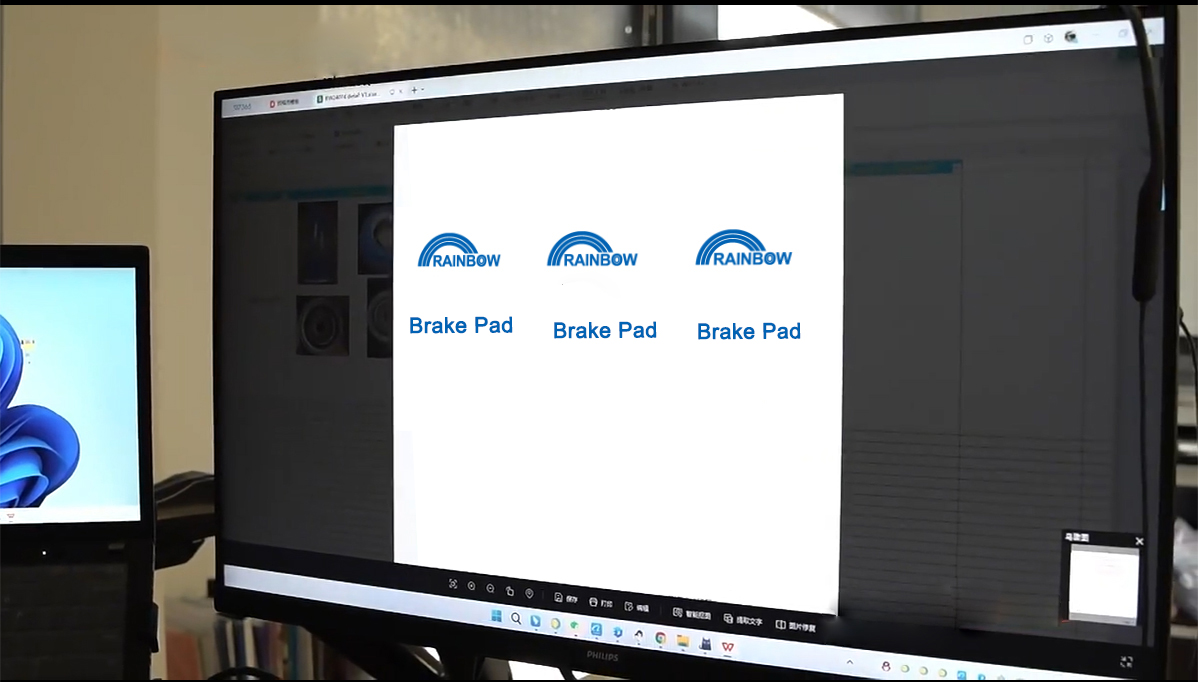
Task: Enter fullscreen with the expand-corners icon
Action: [x=1127, y=662]
